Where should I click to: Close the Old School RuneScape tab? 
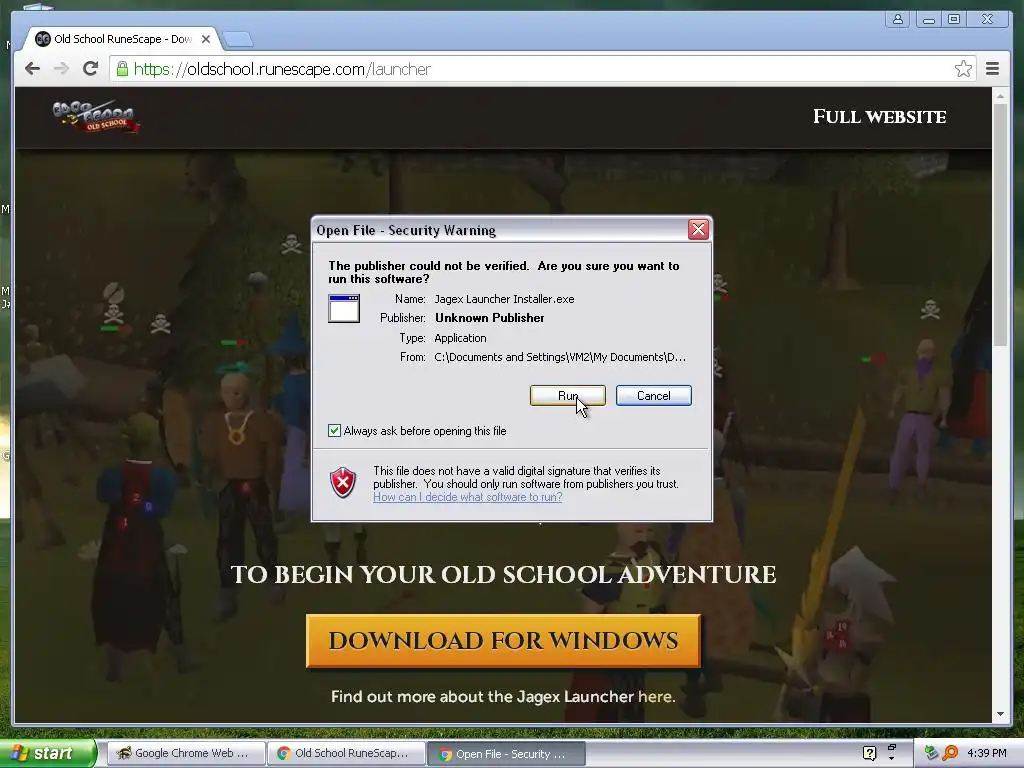(206, 39)
